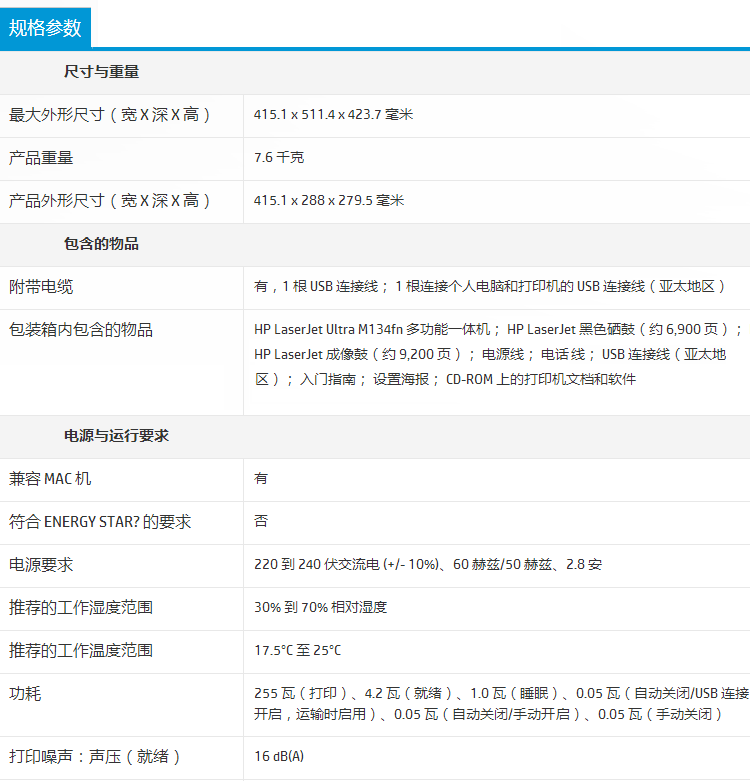Viewport: 750px width, 781px height.
Task: Select the 16 dB(A) value
Action: point(279,756)
